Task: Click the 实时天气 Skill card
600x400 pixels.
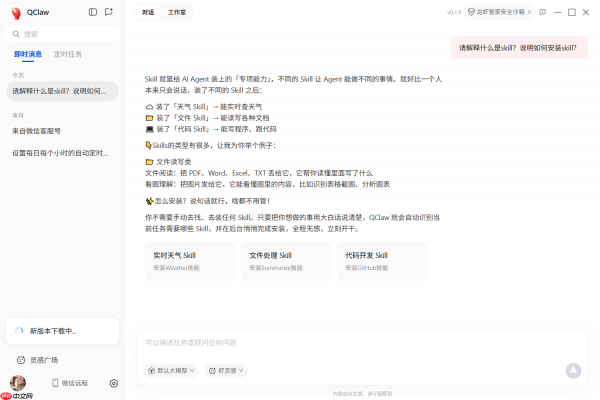Action: tap(190, 261)
